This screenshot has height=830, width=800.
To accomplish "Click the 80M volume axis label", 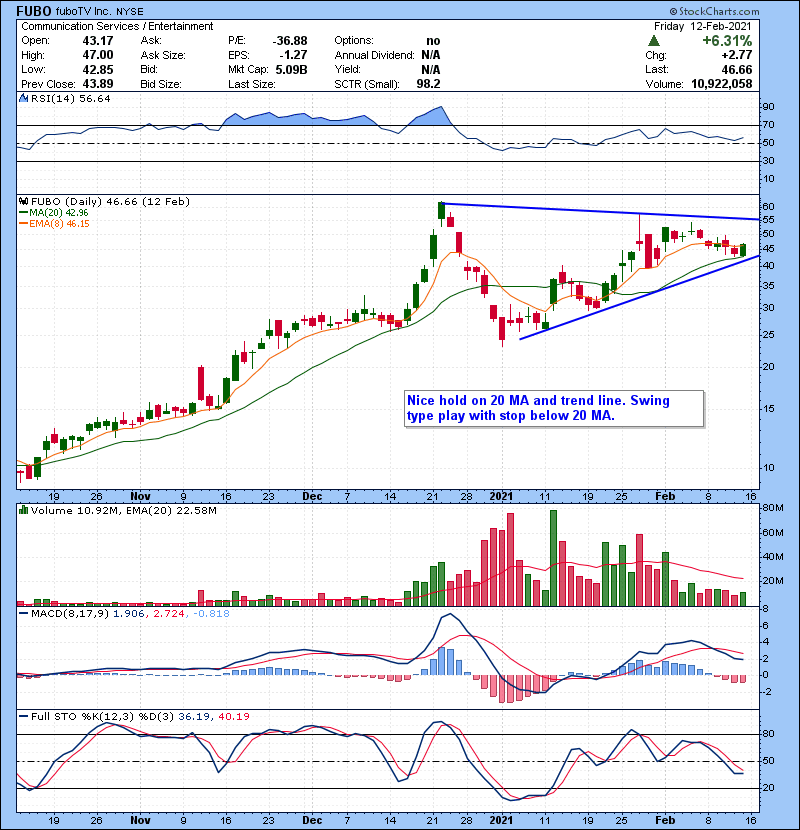I will click(772, 508).
